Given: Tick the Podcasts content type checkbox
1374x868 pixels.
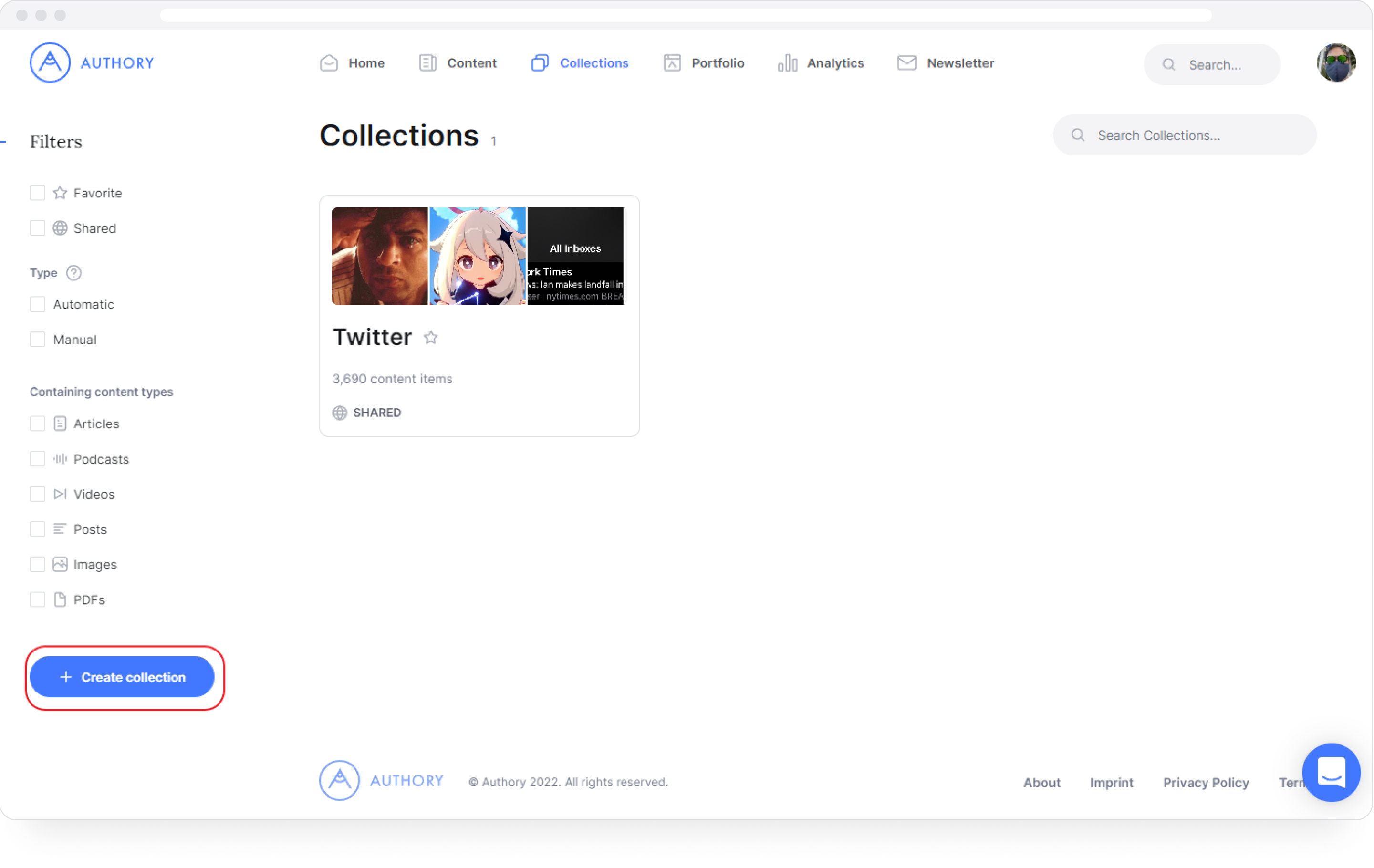Looking at the screenshot, I should [x=38, y=459].
